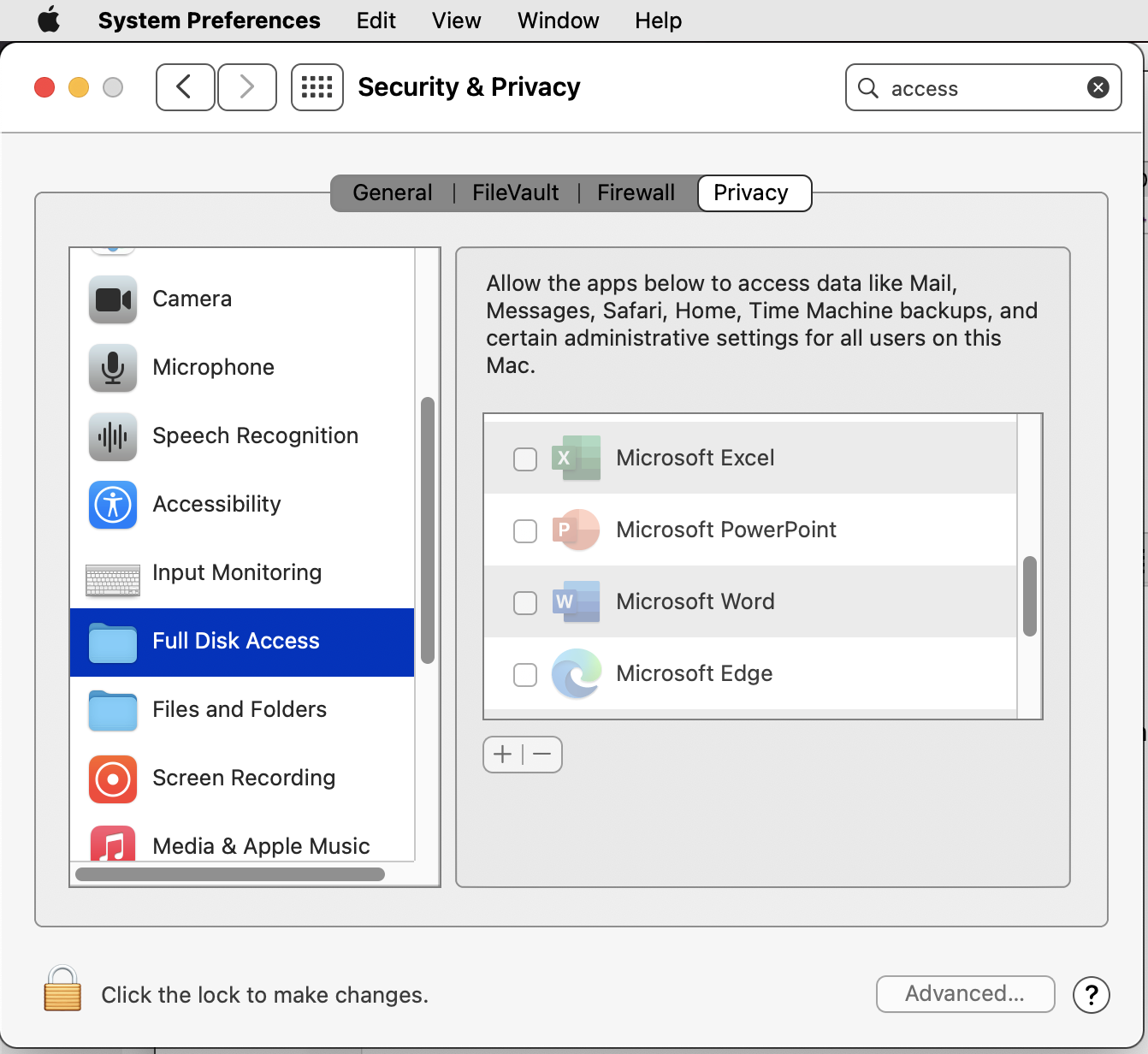The width and height of the screenshot is (1148, 1054).
Task: Close the window with the red button
Action: tap(44, 87)
